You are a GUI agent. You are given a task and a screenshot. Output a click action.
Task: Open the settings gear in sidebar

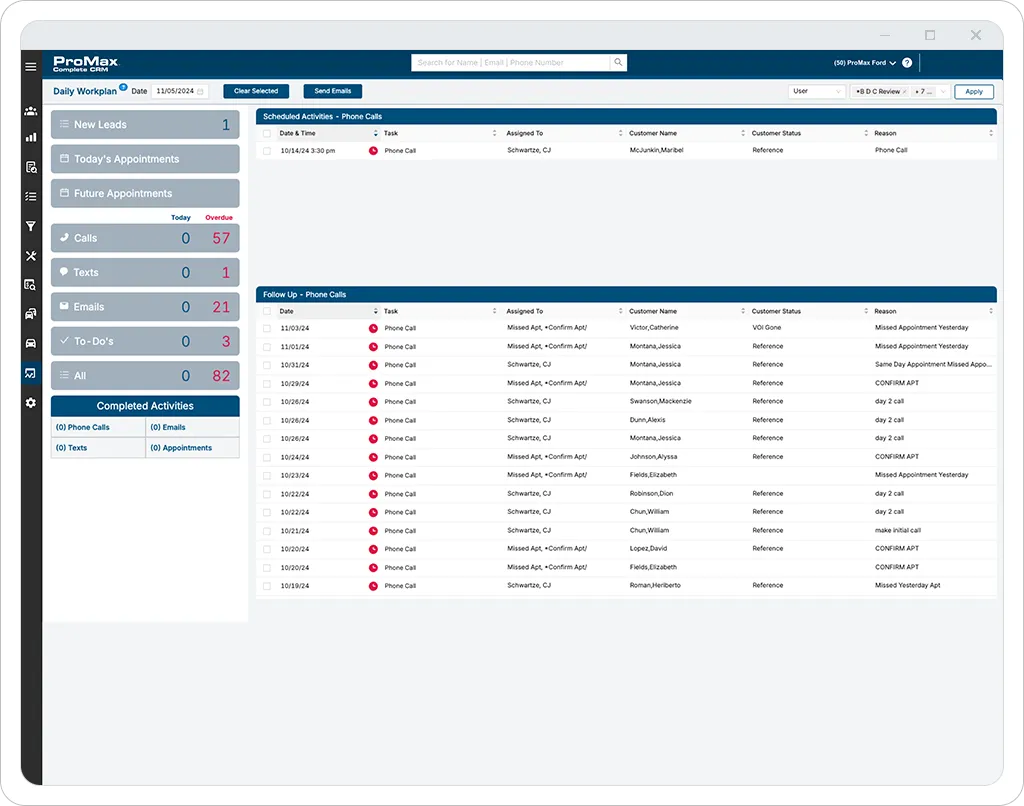(31, 402)
